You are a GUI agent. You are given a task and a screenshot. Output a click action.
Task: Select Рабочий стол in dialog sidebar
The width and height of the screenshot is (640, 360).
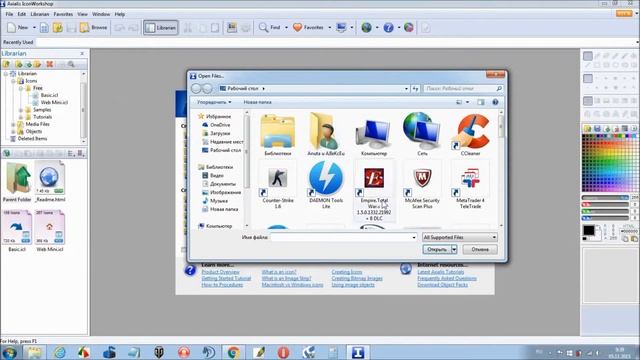coord(225,150)
